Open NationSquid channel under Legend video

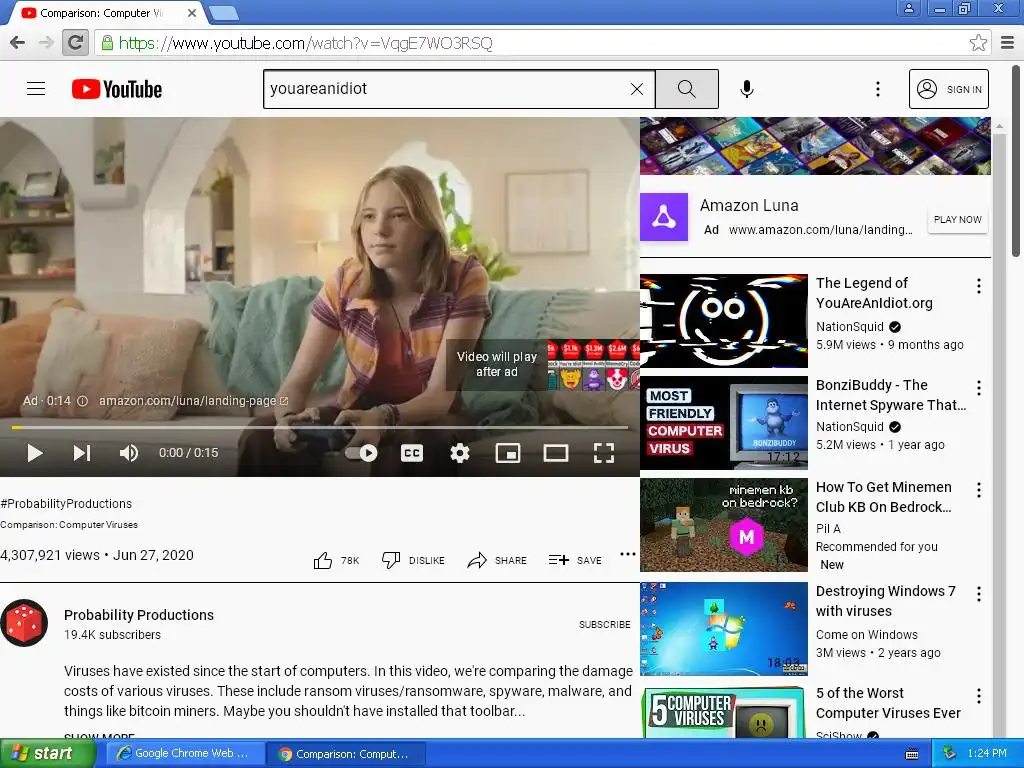[850, 327]
